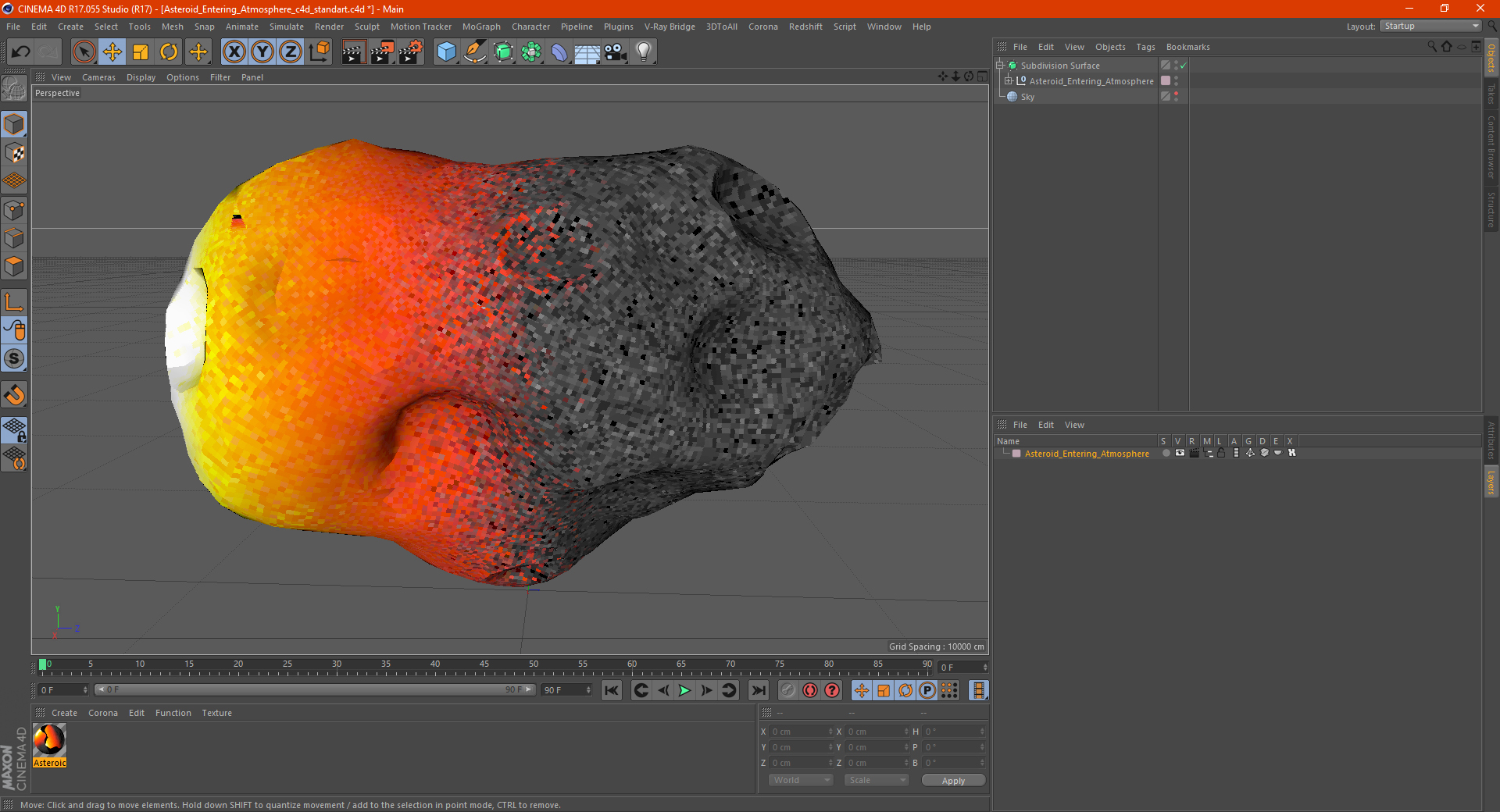1500x812 pixels.
Task: Go to start of animation
Action: point(612,690)
